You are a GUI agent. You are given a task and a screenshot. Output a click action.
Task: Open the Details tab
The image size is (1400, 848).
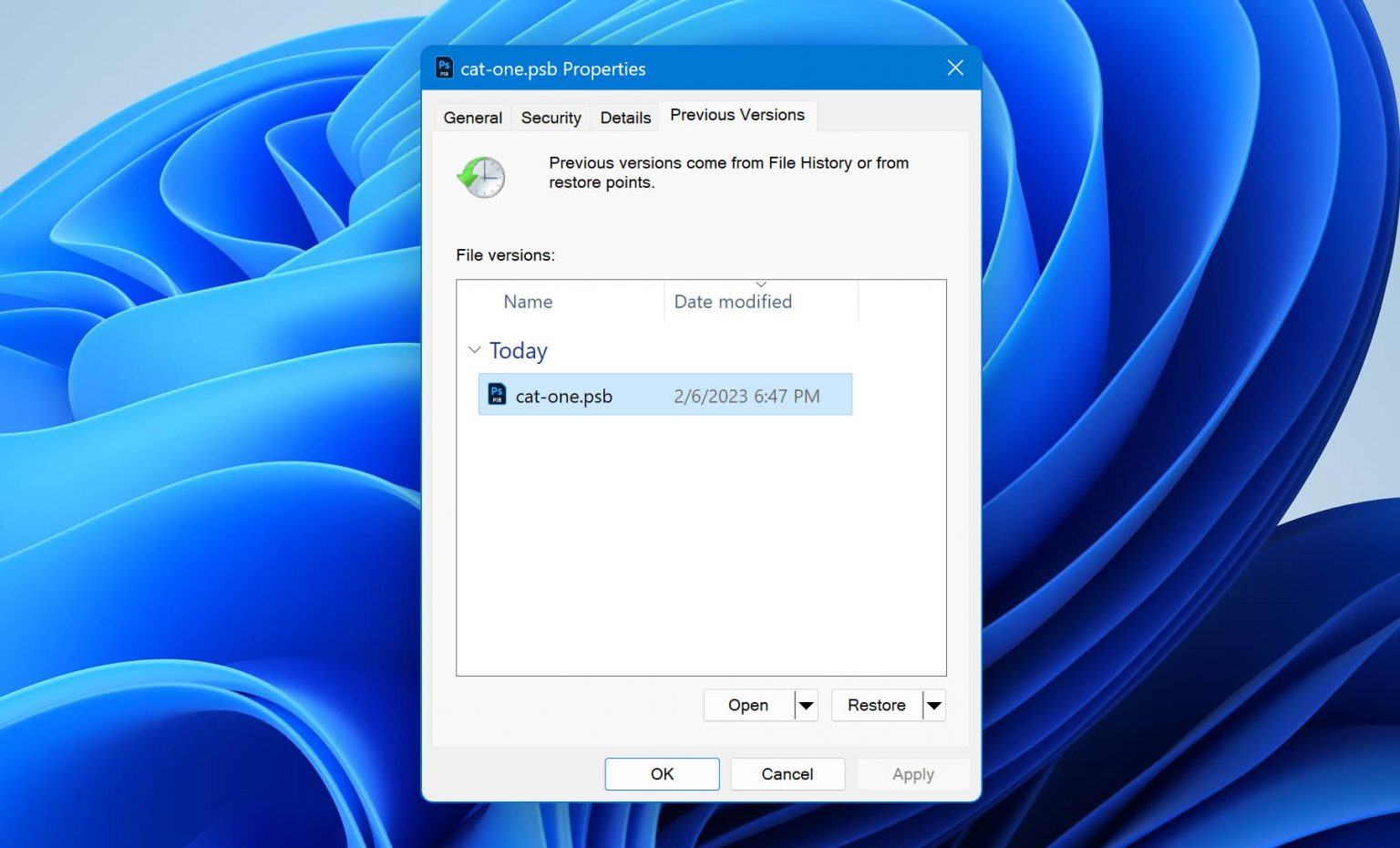click(624, 117)
